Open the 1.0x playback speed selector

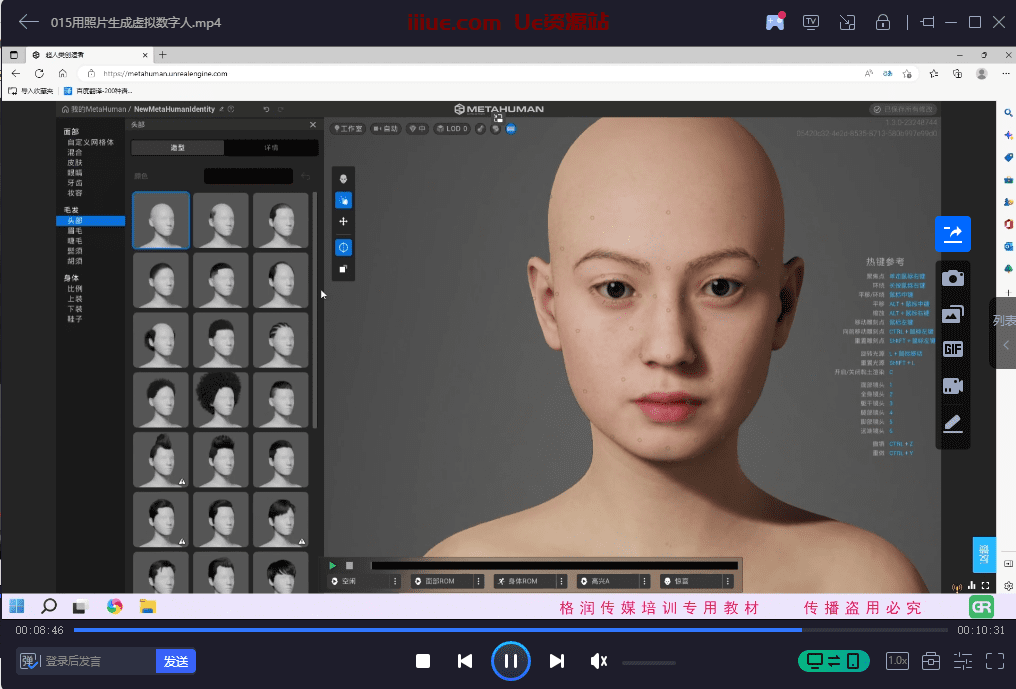897,661
